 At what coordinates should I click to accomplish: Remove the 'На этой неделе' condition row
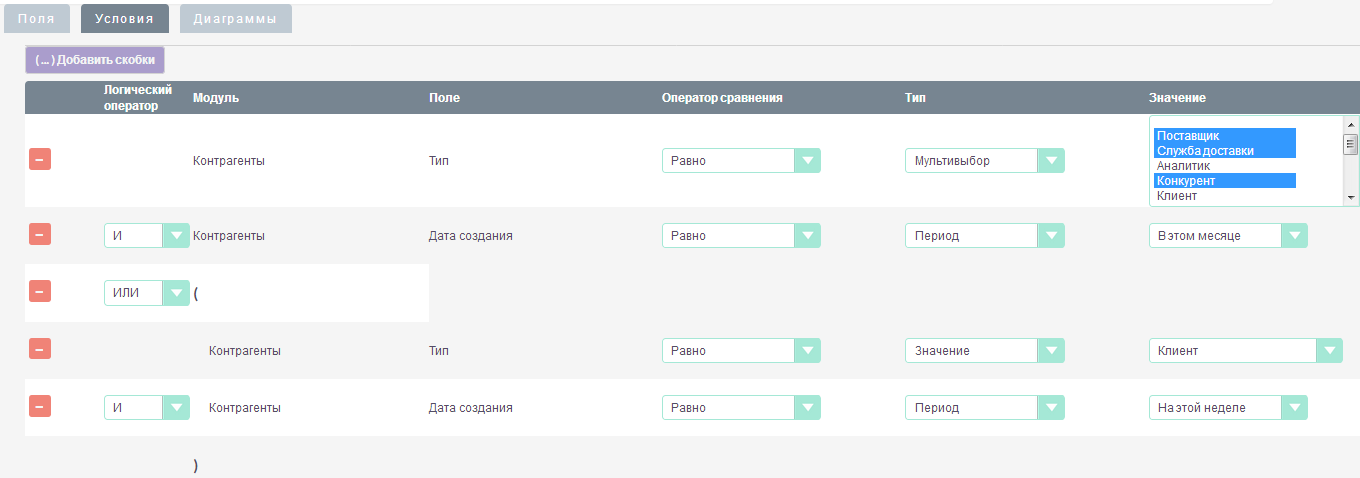click(x=40, y=407)
